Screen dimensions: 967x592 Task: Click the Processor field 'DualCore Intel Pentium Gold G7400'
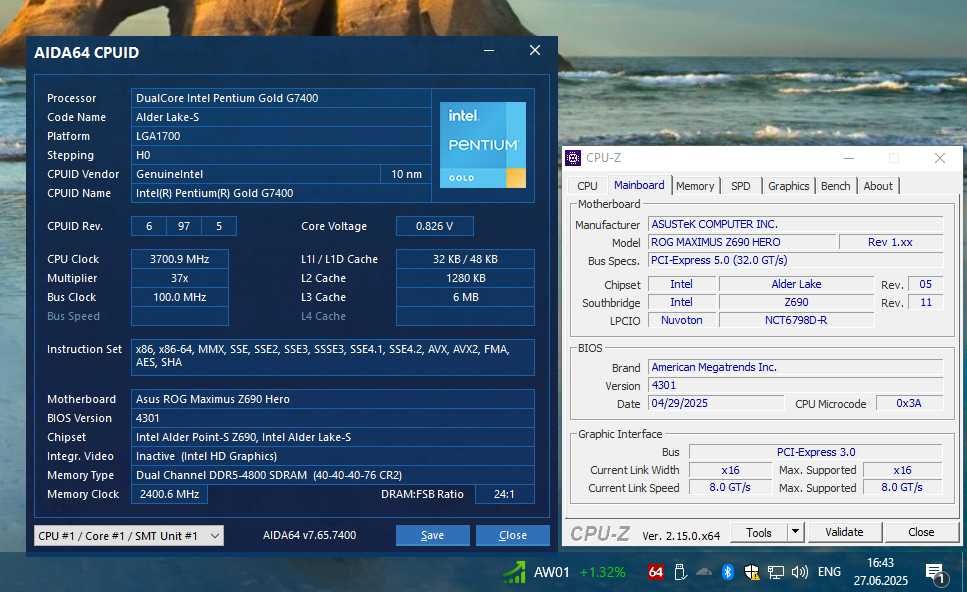point(281,98)
